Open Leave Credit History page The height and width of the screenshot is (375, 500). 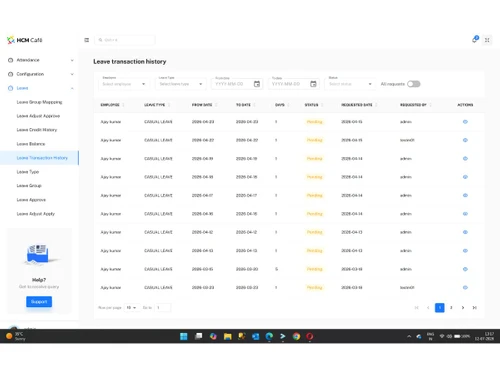point(37,130)
